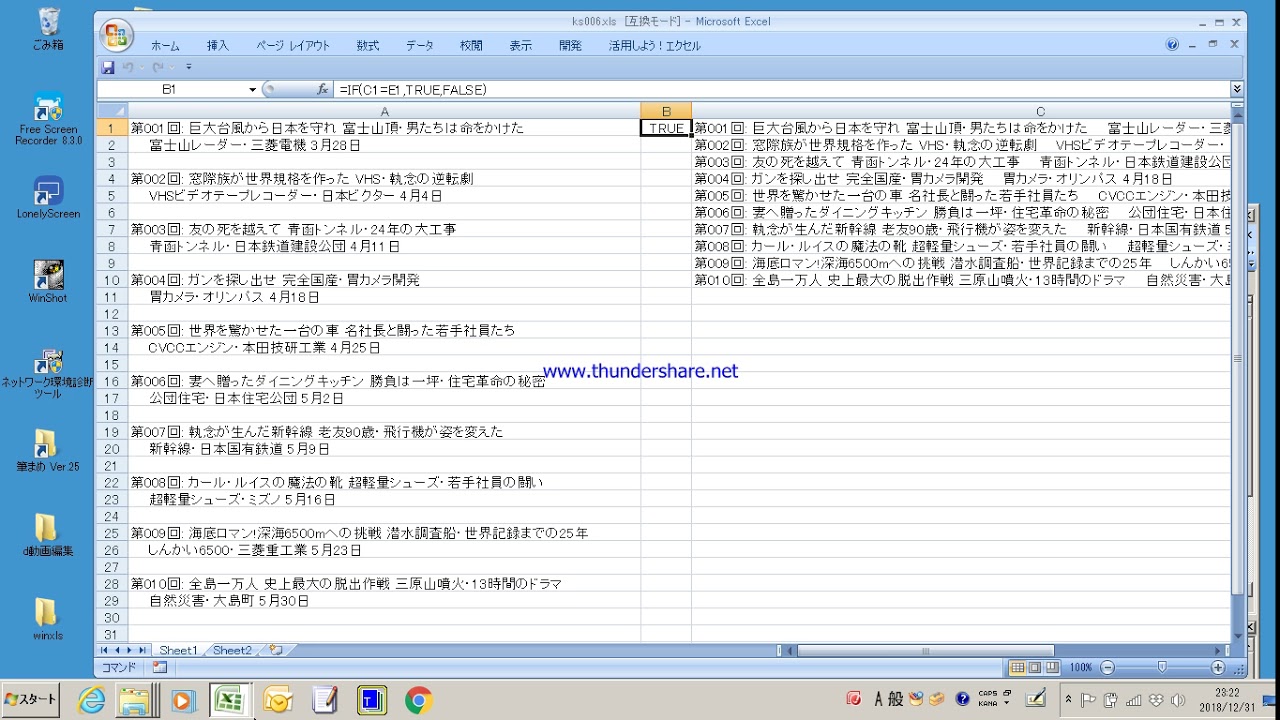Click the macro record icon in status bar
1280x720 pixels.
[x=160, y=667]
